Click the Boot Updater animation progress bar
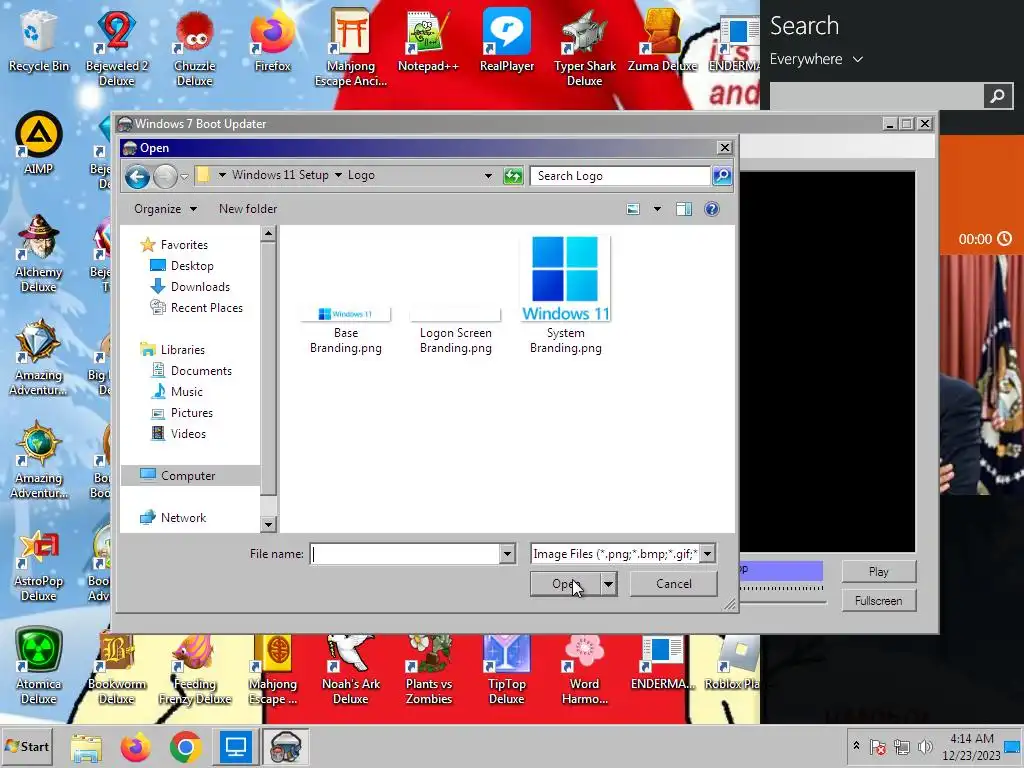 click(x=780, y=570)
